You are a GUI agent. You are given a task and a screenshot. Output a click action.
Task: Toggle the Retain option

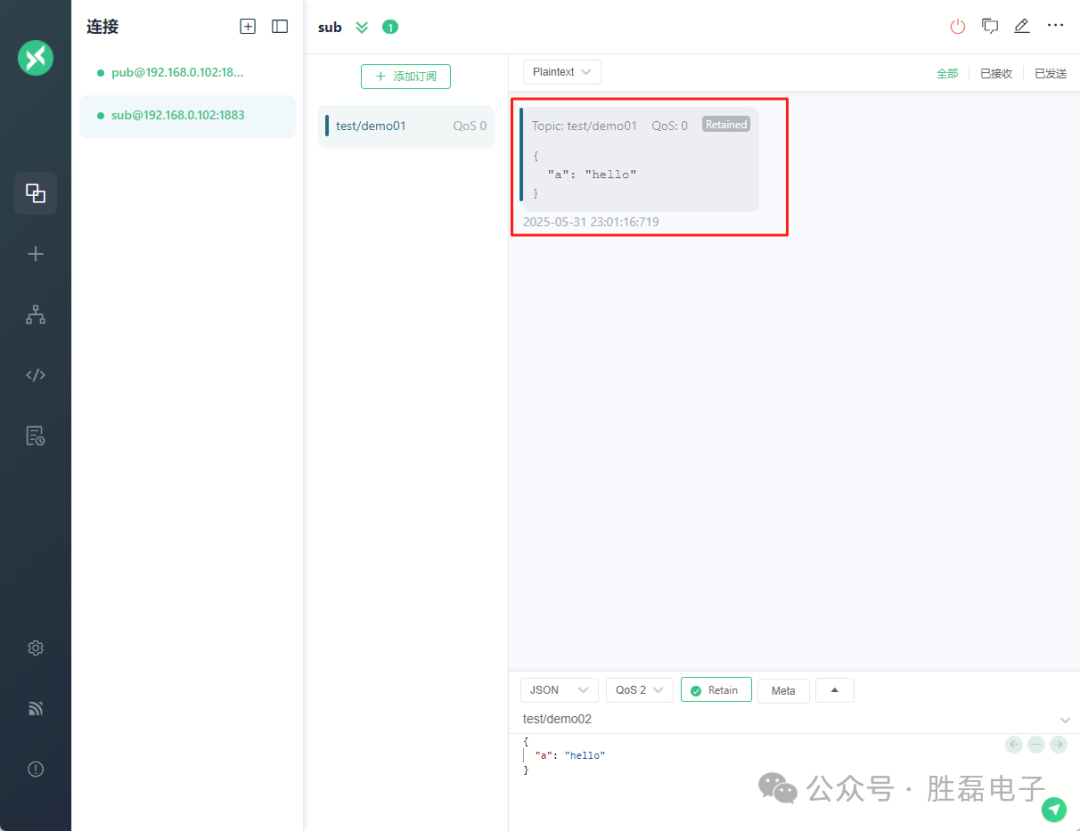[716, 690]
